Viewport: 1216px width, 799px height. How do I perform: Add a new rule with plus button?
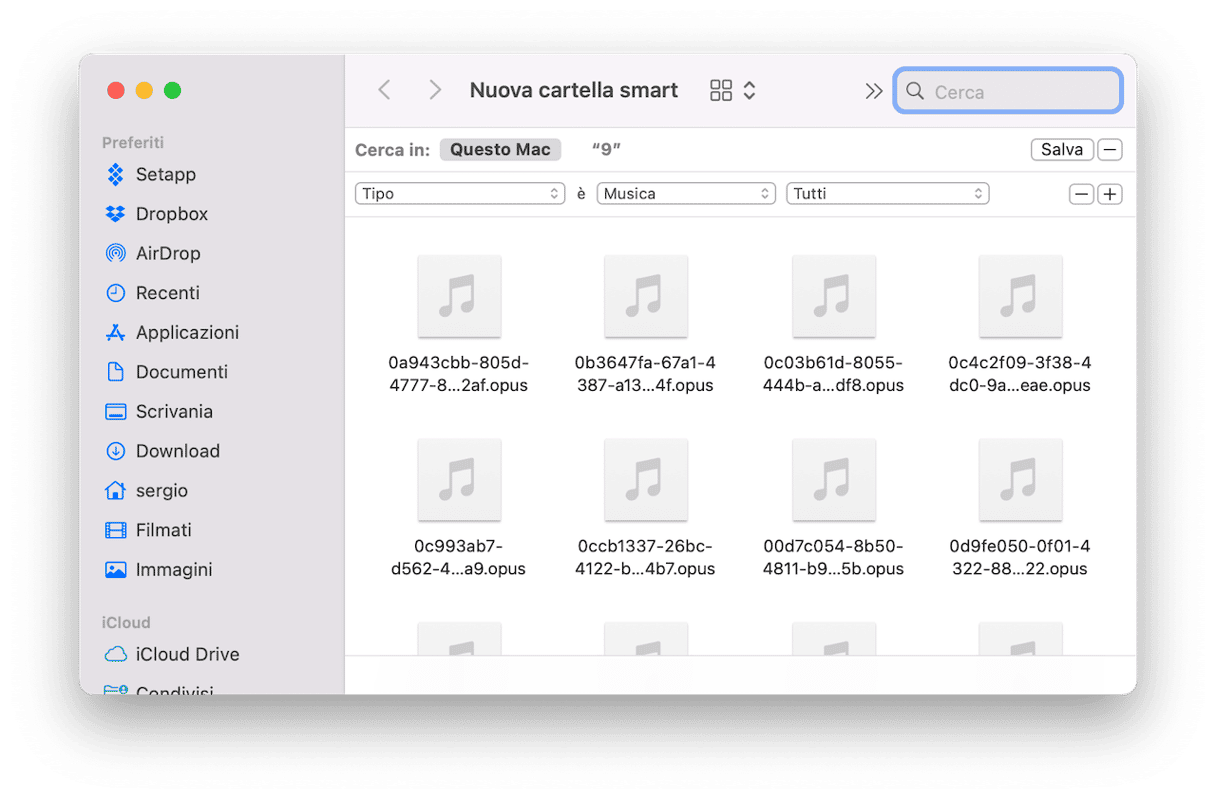pos(1110,194)
